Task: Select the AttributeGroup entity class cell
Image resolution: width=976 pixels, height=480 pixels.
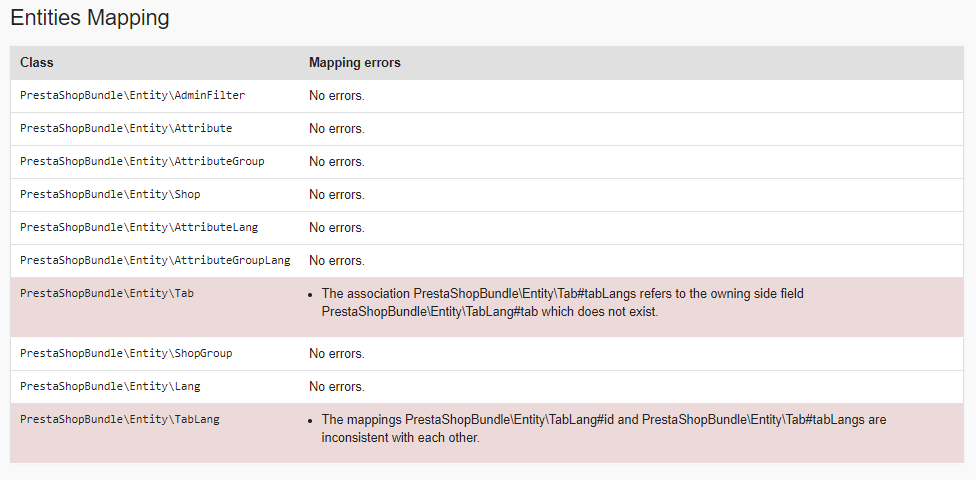Action: (x=142, y=161)
